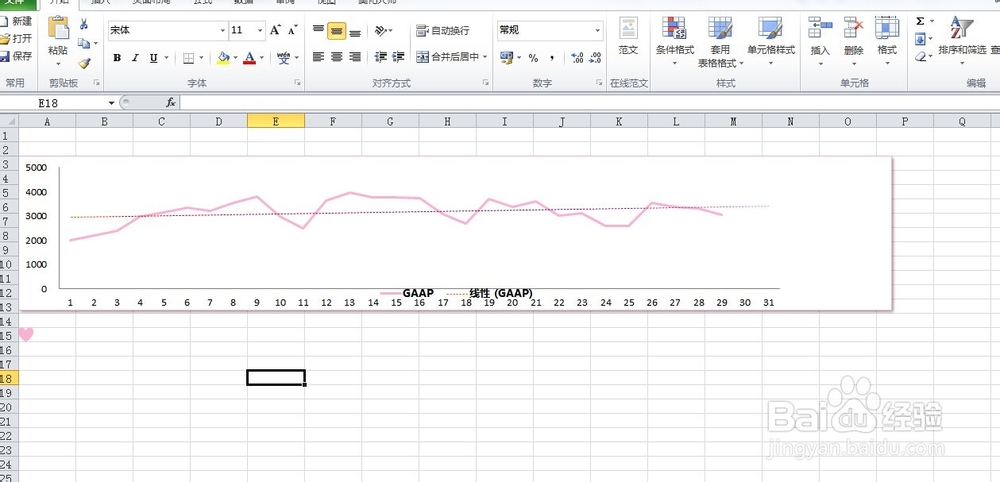Open Font group dialog launcher
The width and height of the screenshot is (1000, 482).
pos(298,83)
